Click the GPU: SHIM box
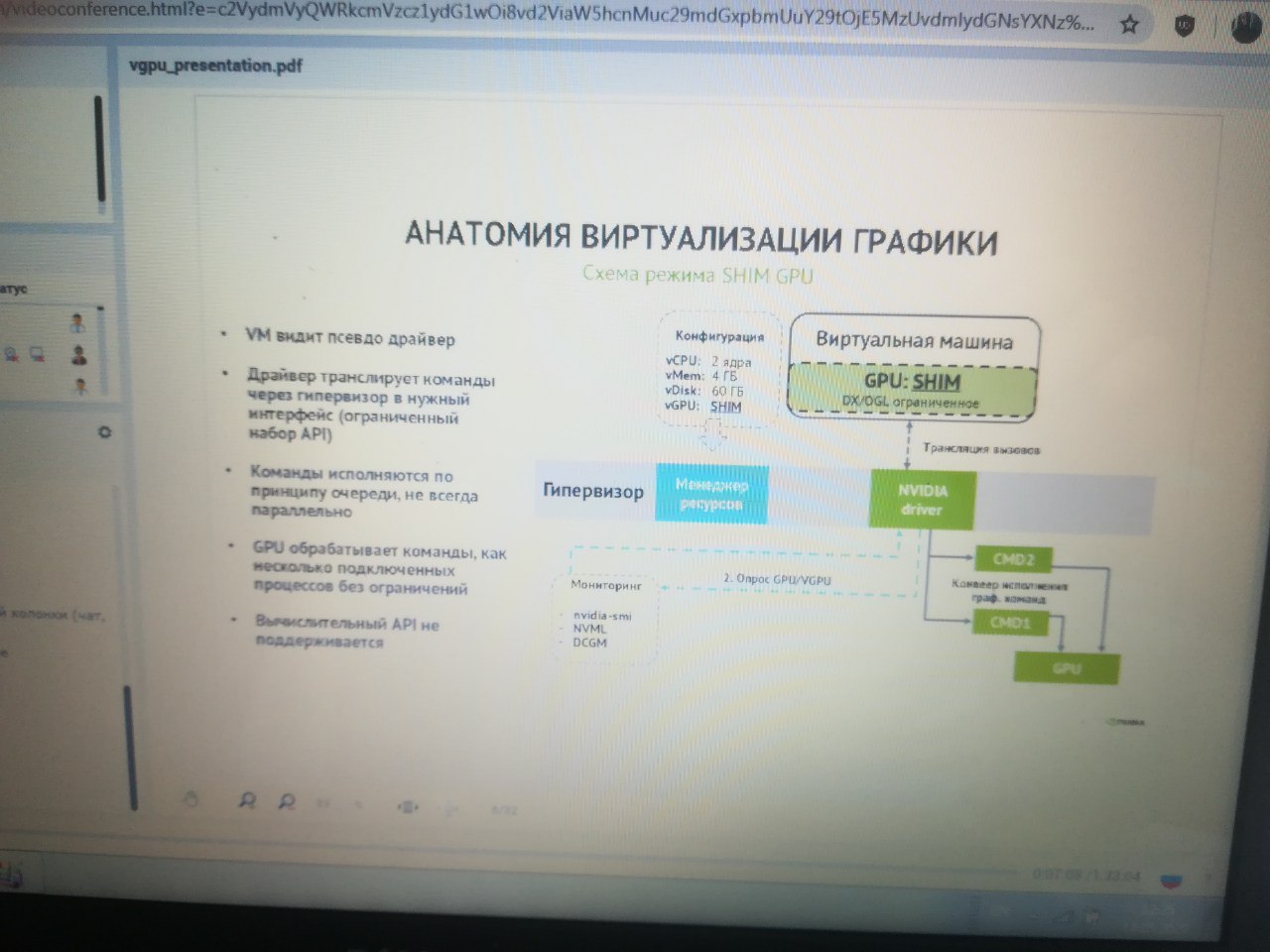The width and height of the screenshot is (1270, 952). pos(912,390)
